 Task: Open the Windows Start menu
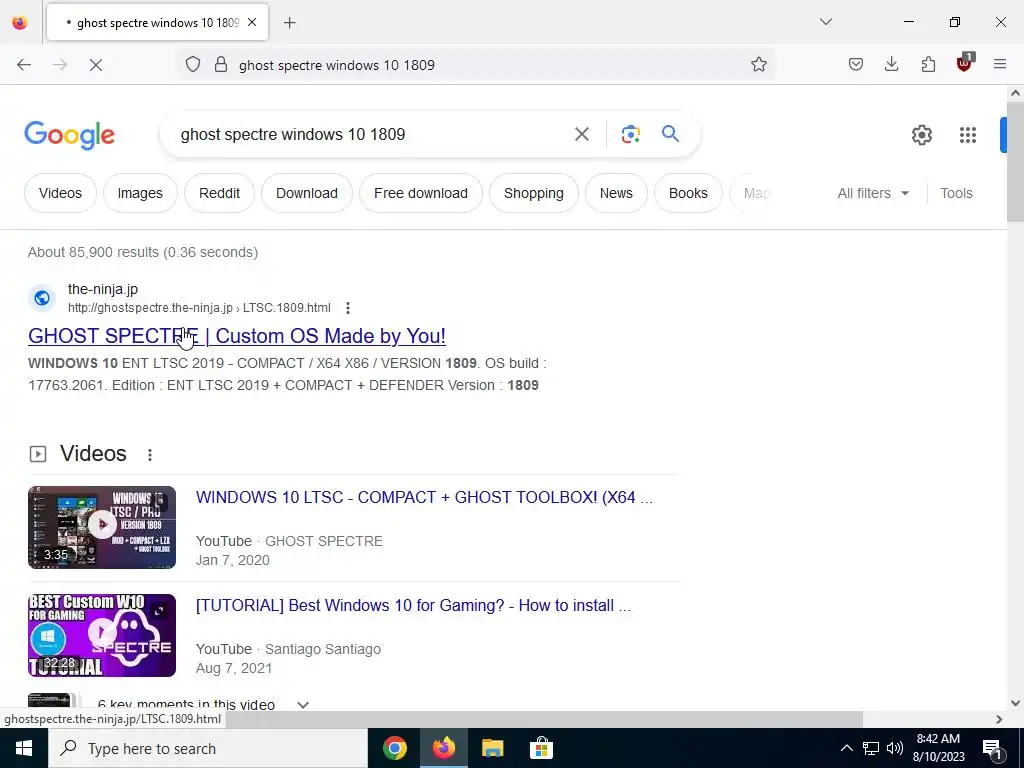(24, 748)
